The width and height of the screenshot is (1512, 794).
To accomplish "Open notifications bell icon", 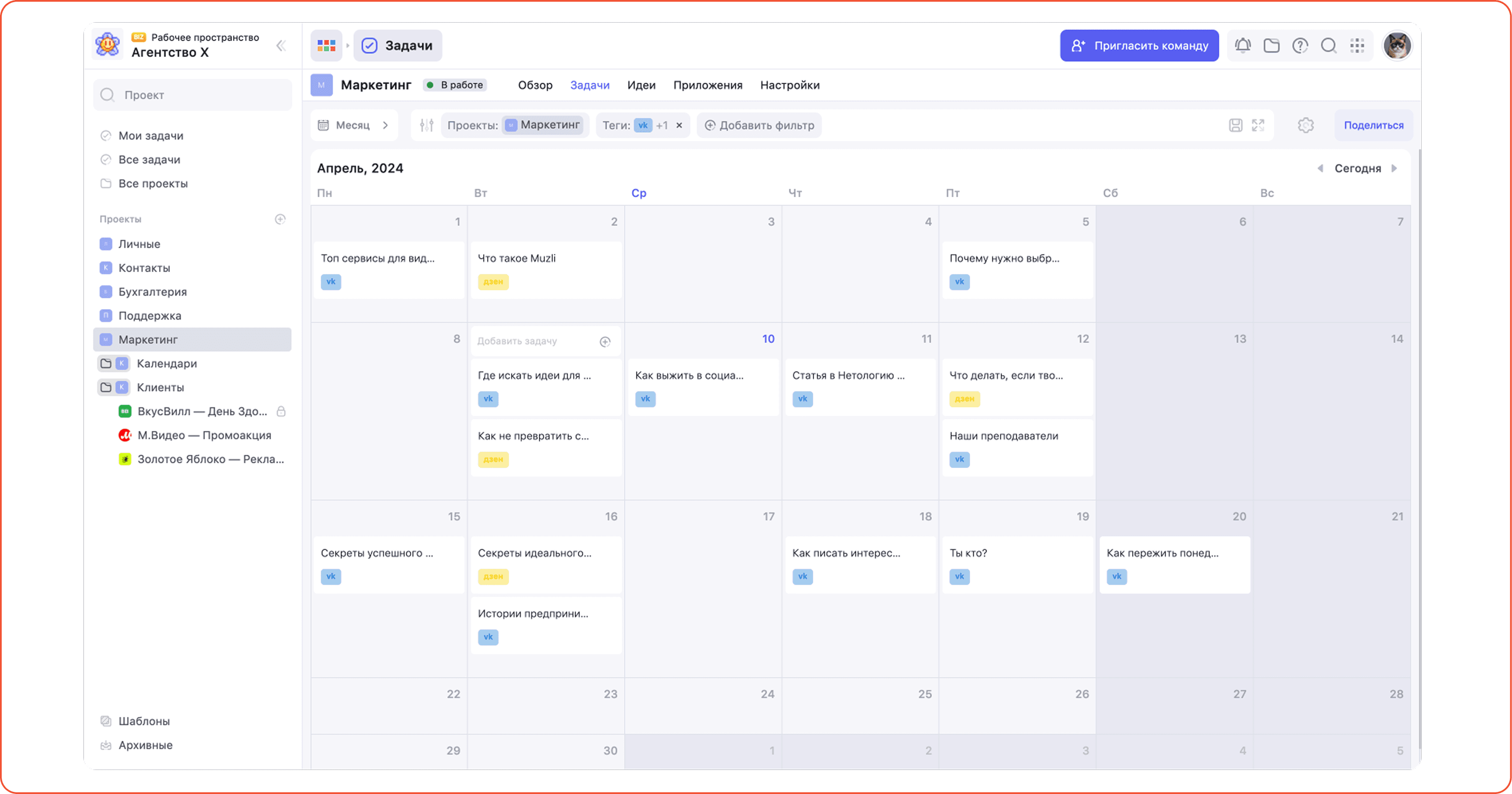I will tap(1243, 45).
